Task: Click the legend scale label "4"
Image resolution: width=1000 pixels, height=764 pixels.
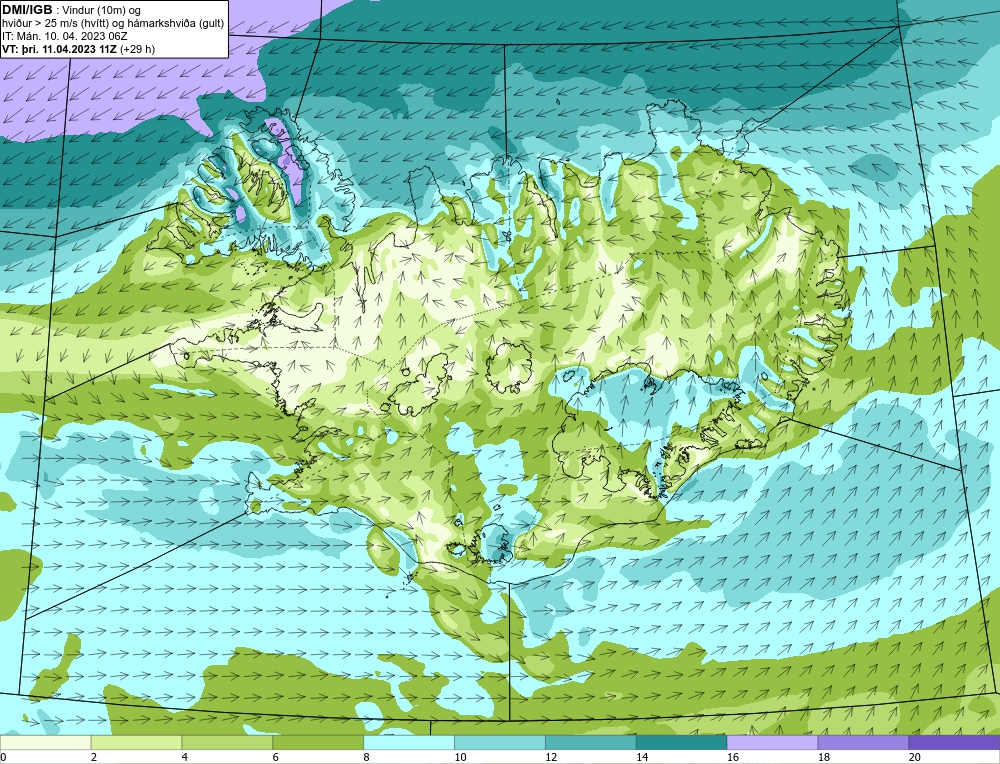Action: tap(184, 757)
